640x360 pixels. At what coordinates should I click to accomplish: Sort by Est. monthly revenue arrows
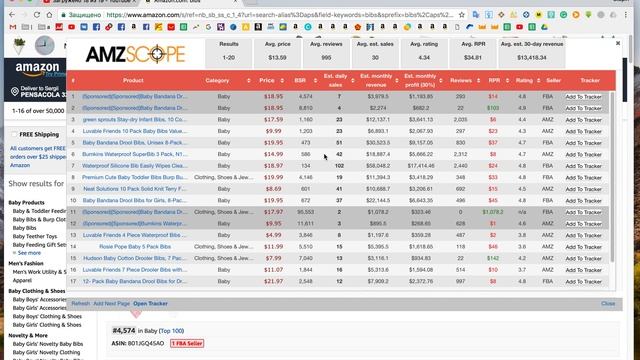tap(397, 81)
